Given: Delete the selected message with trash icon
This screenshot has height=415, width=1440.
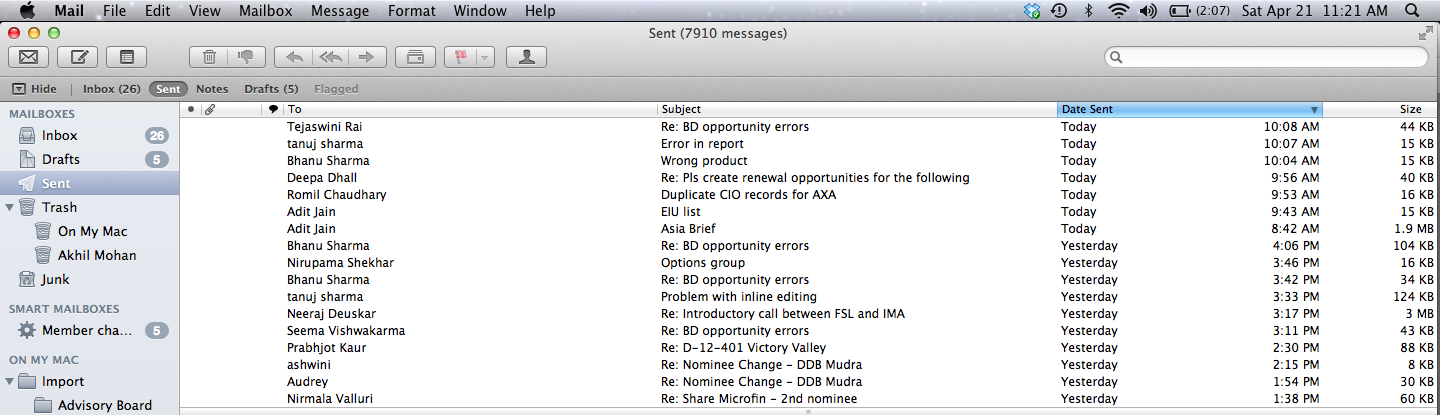Looking at the screenshot, I should pyautogui.click(x=209, y=57).
